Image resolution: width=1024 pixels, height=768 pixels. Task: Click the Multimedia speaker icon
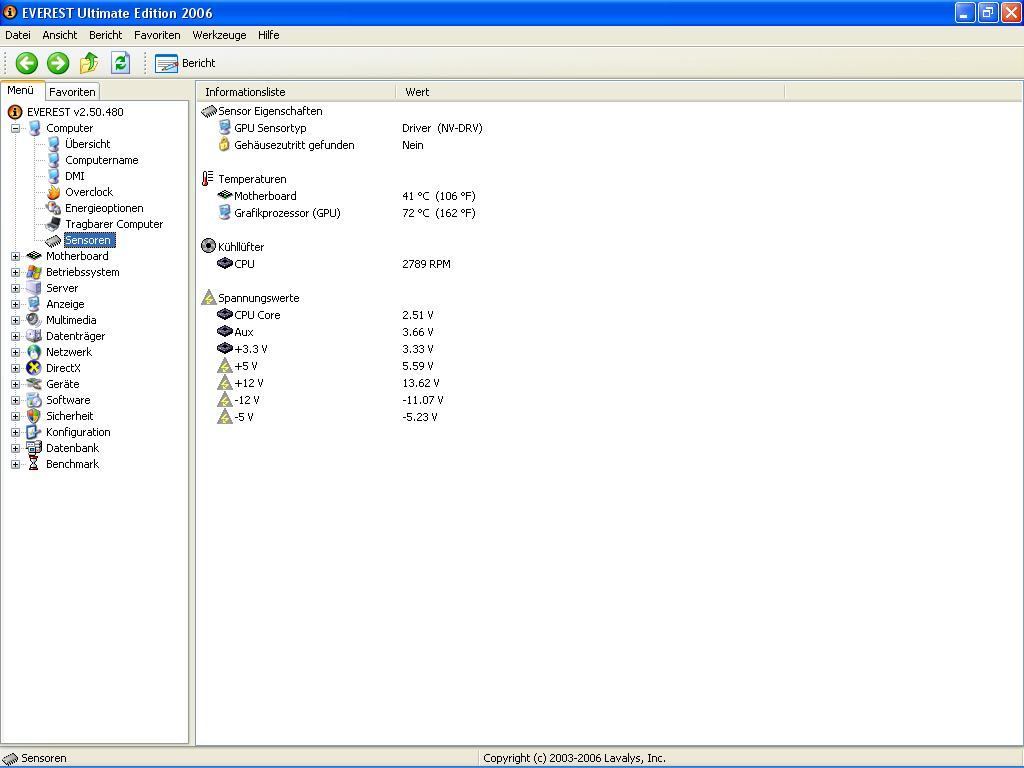(34, 320)
